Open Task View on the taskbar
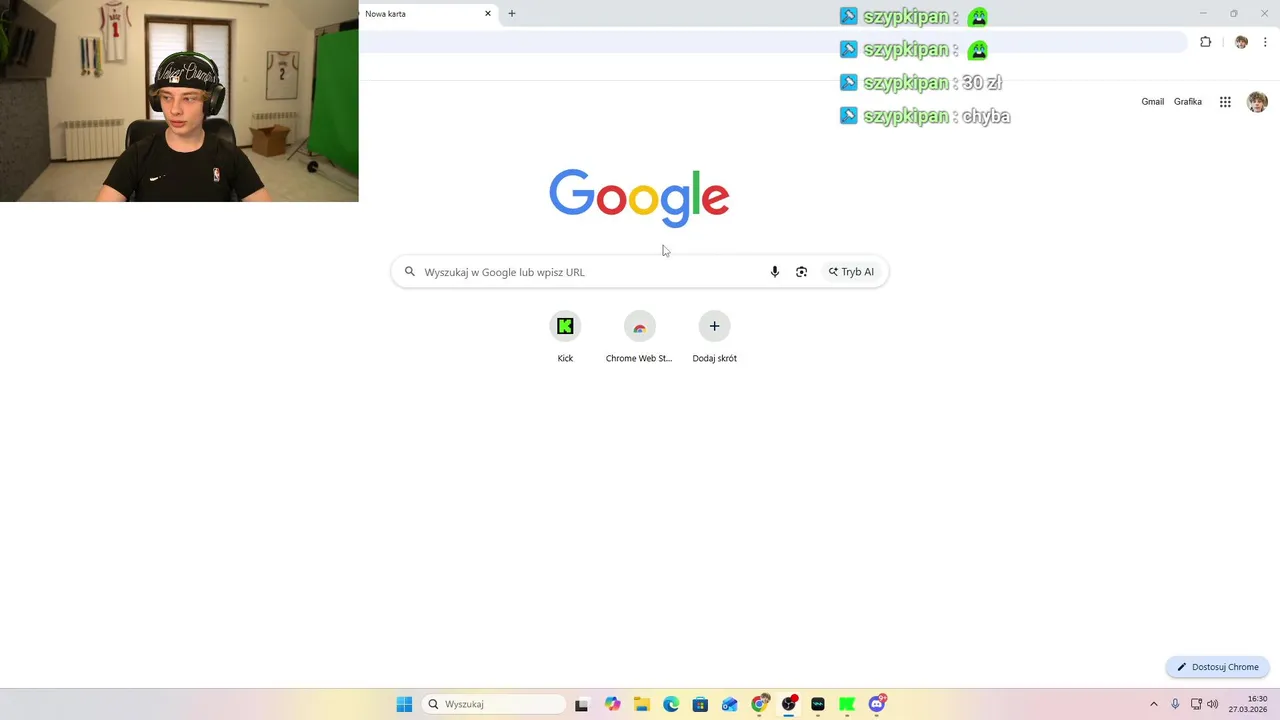The width and height of the screenshot is (1280, 720). click(x=582, y=704)
